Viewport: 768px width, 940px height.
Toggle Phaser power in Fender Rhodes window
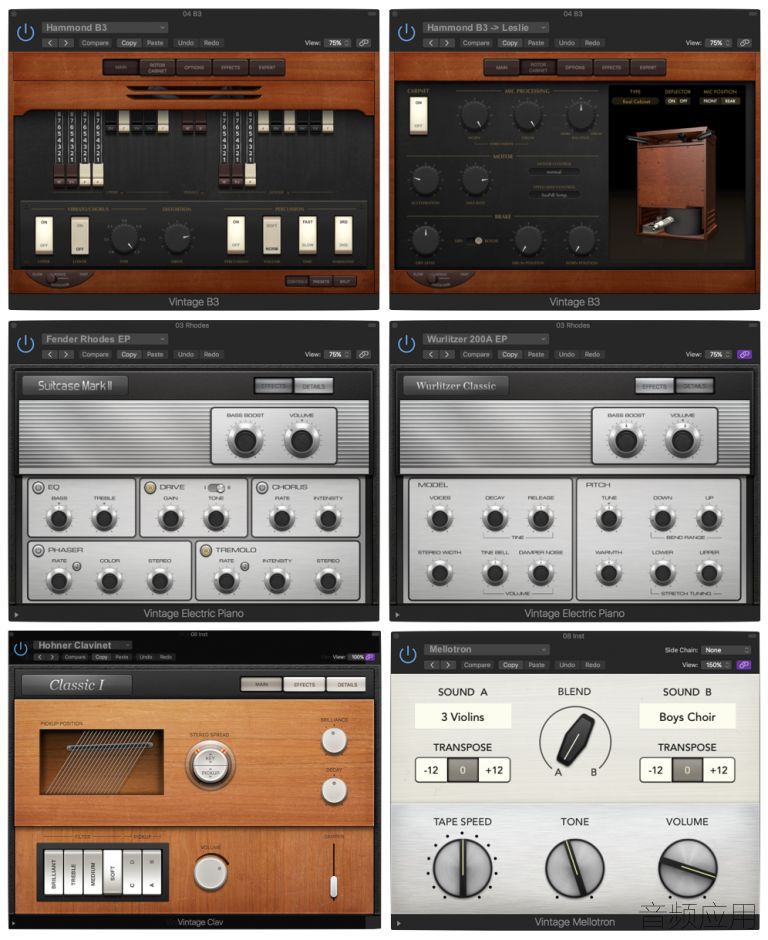tap(38, 550)
